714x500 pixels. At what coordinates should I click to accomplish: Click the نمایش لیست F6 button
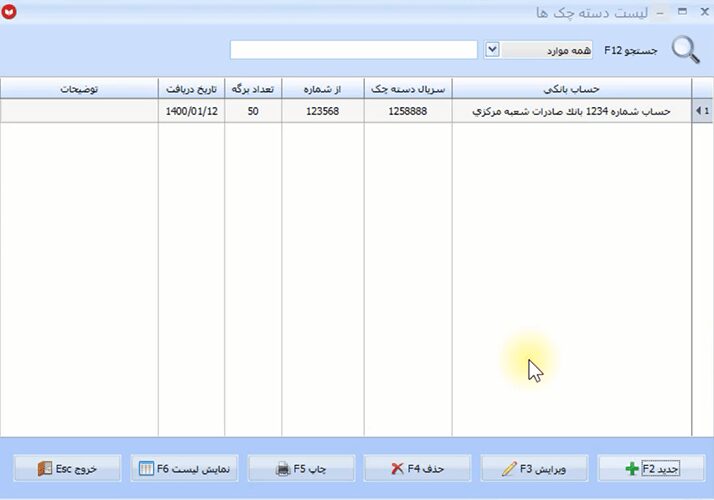pos(184,468)
